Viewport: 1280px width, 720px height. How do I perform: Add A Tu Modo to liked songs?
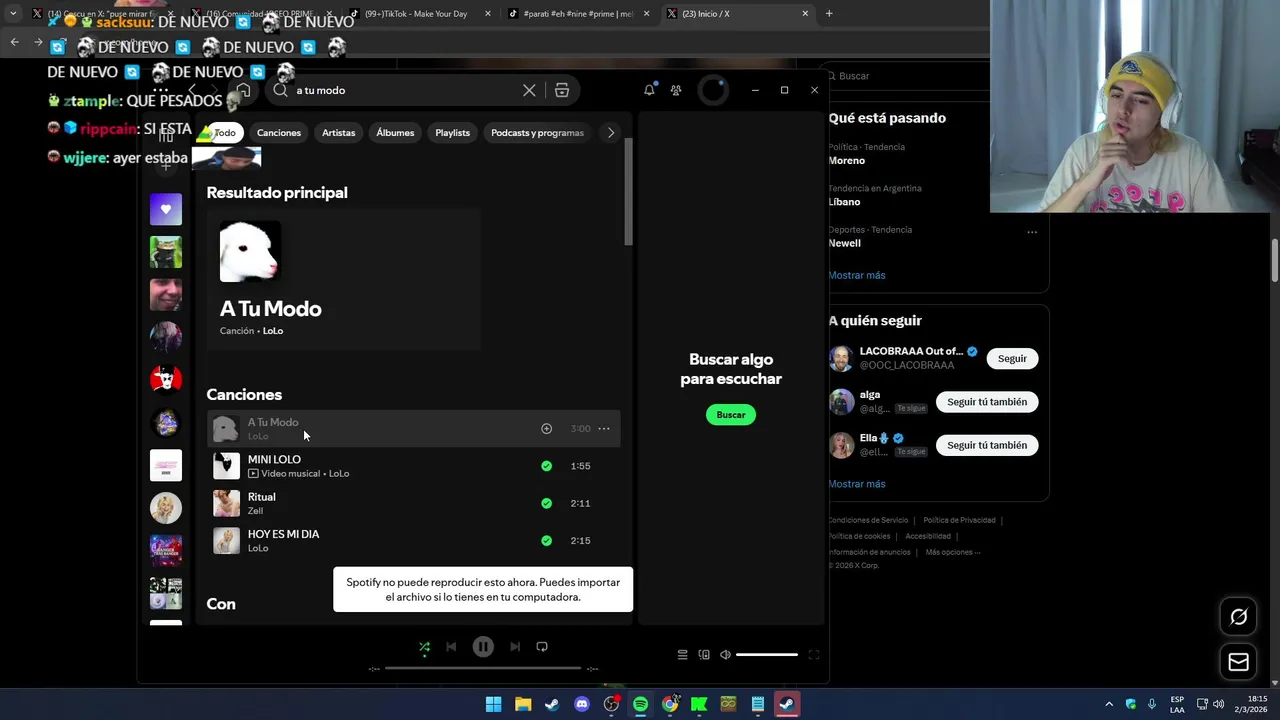tap(546, 429)
